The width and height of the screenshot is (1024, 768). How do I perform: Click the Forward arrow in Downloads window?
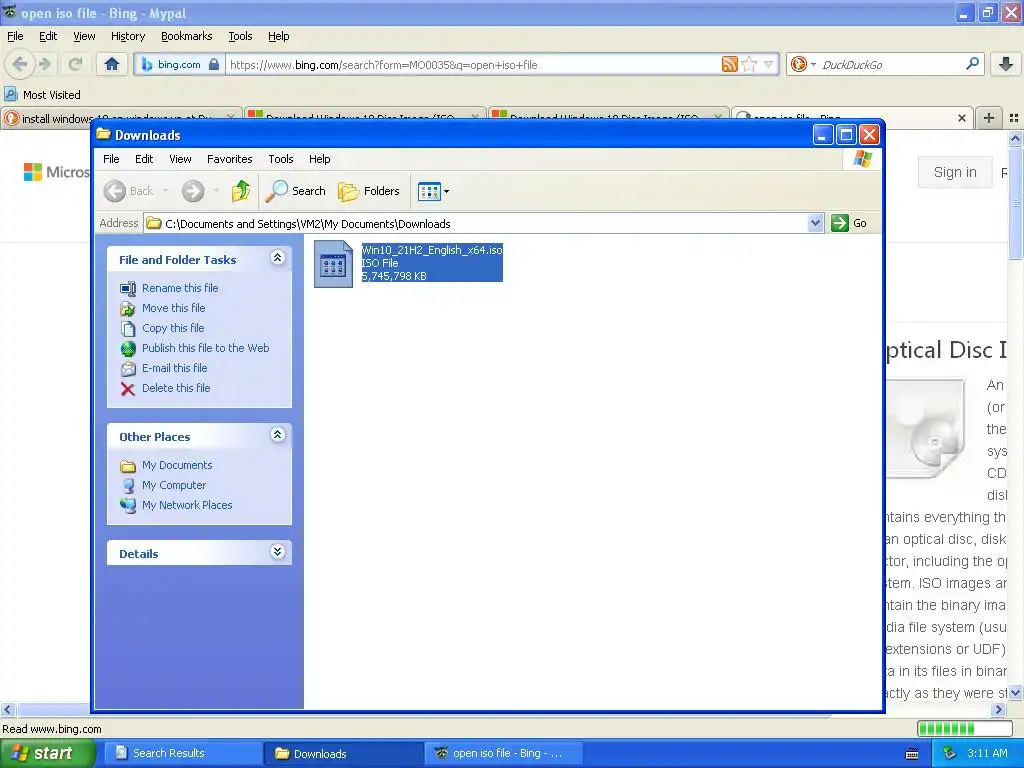(193, 191)
